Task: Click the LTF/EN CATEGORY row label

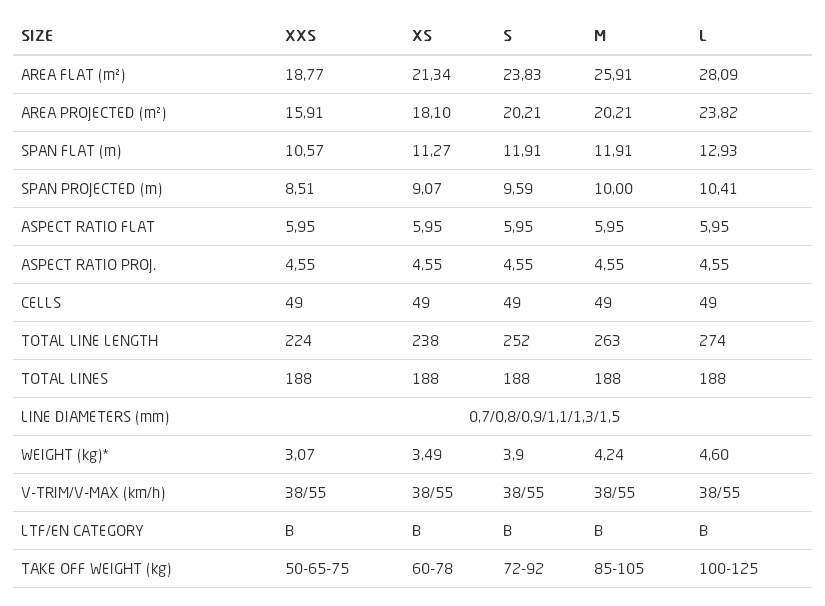Action: tap(82, 531)
